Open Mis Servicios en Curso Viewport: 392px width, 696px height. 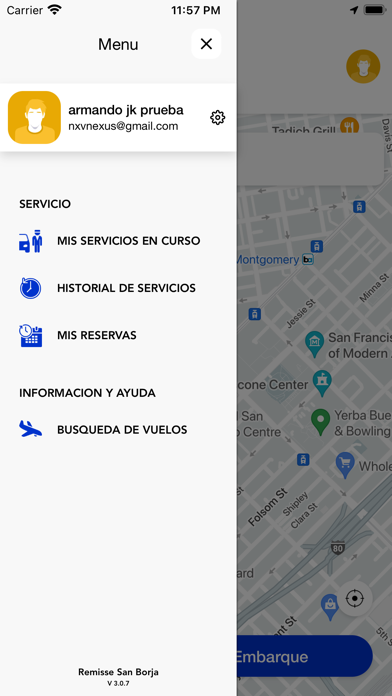118,241
